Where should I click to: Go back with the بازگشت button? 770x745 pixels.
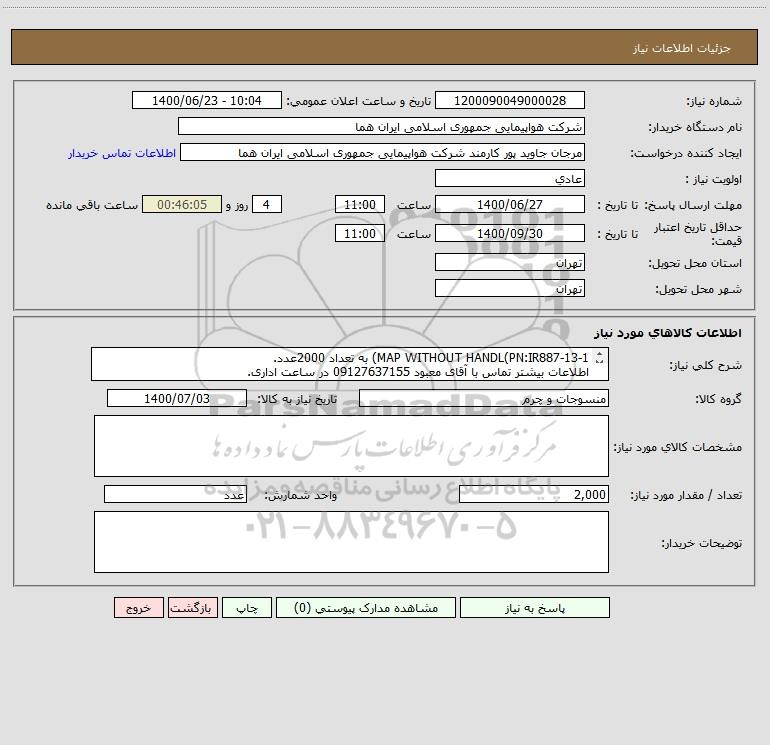[x=192, y=607]
